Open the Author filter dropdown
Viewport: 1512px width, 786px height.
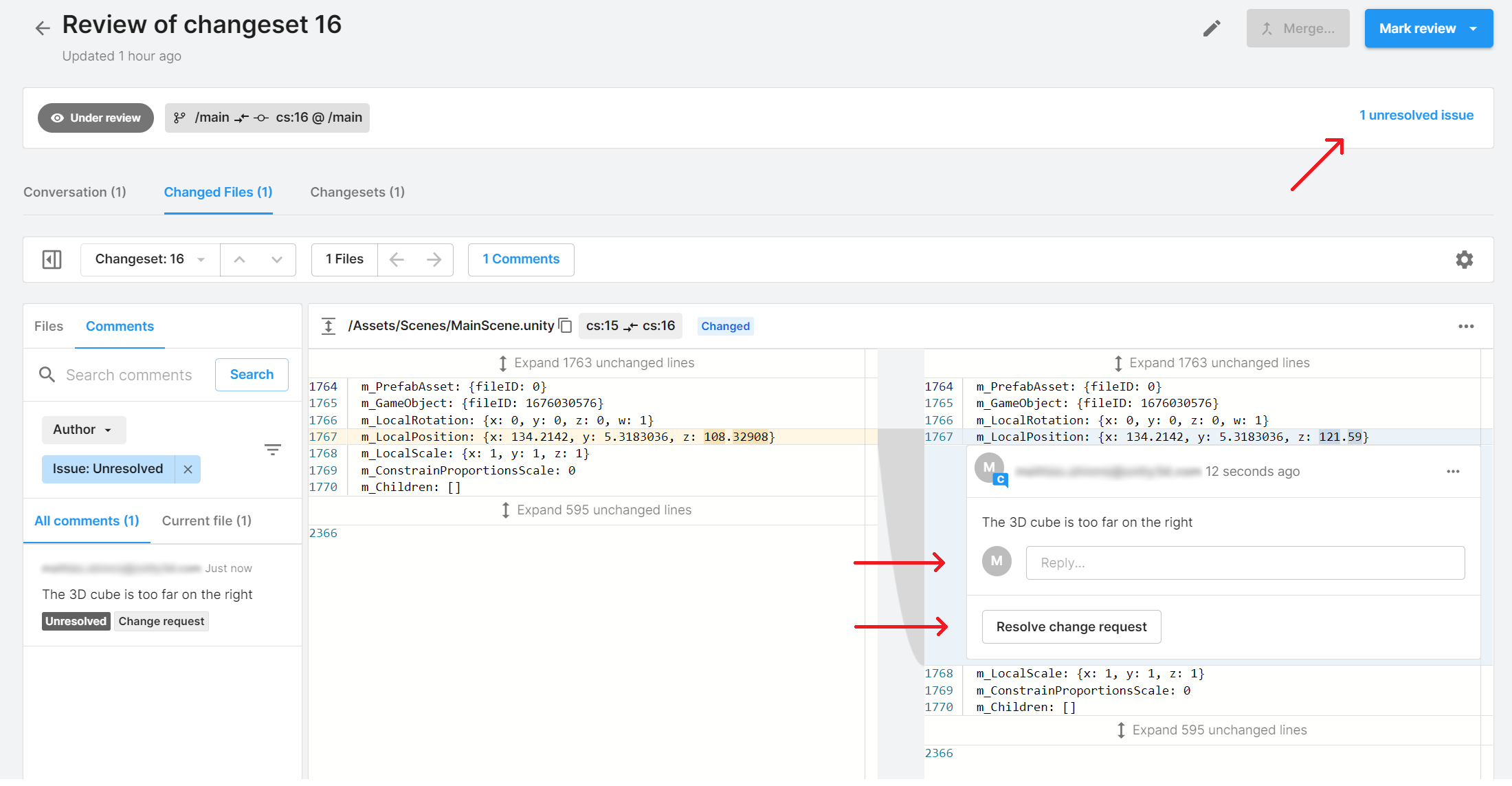(x=83, y=430)
